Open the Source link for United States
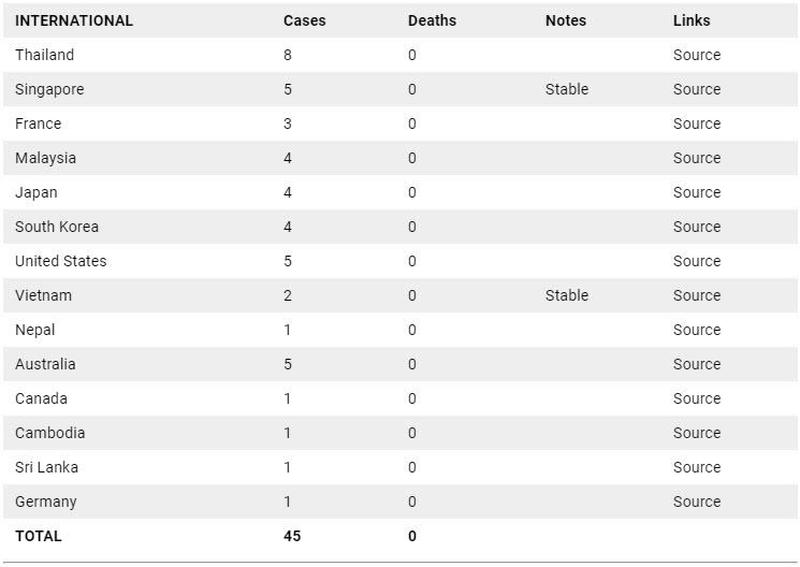Viewport: 800px width, 567px height. pyautogui.click(x=696, y=261)
